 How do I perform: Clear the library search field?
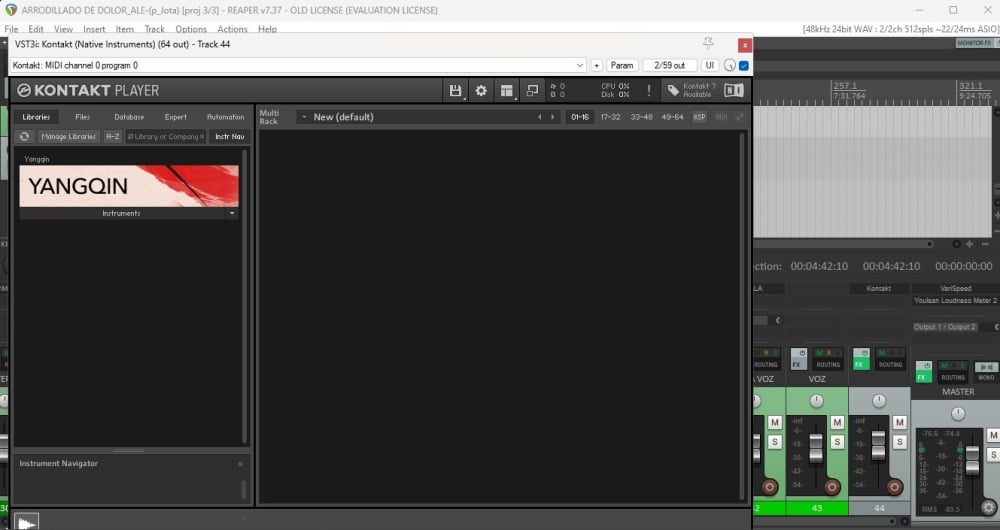point(202,136)
